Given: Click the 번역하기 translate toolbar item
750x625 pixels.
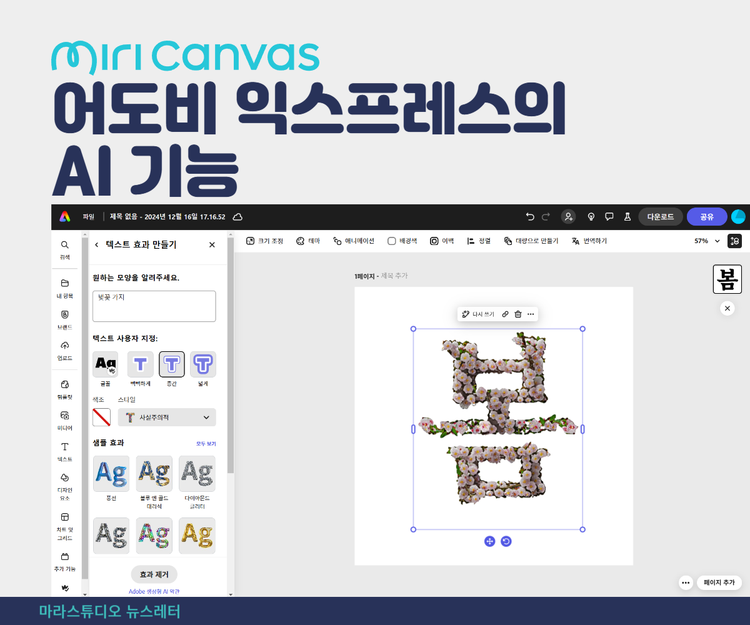Looking at the screenshot, I should [x=589, y=241].
